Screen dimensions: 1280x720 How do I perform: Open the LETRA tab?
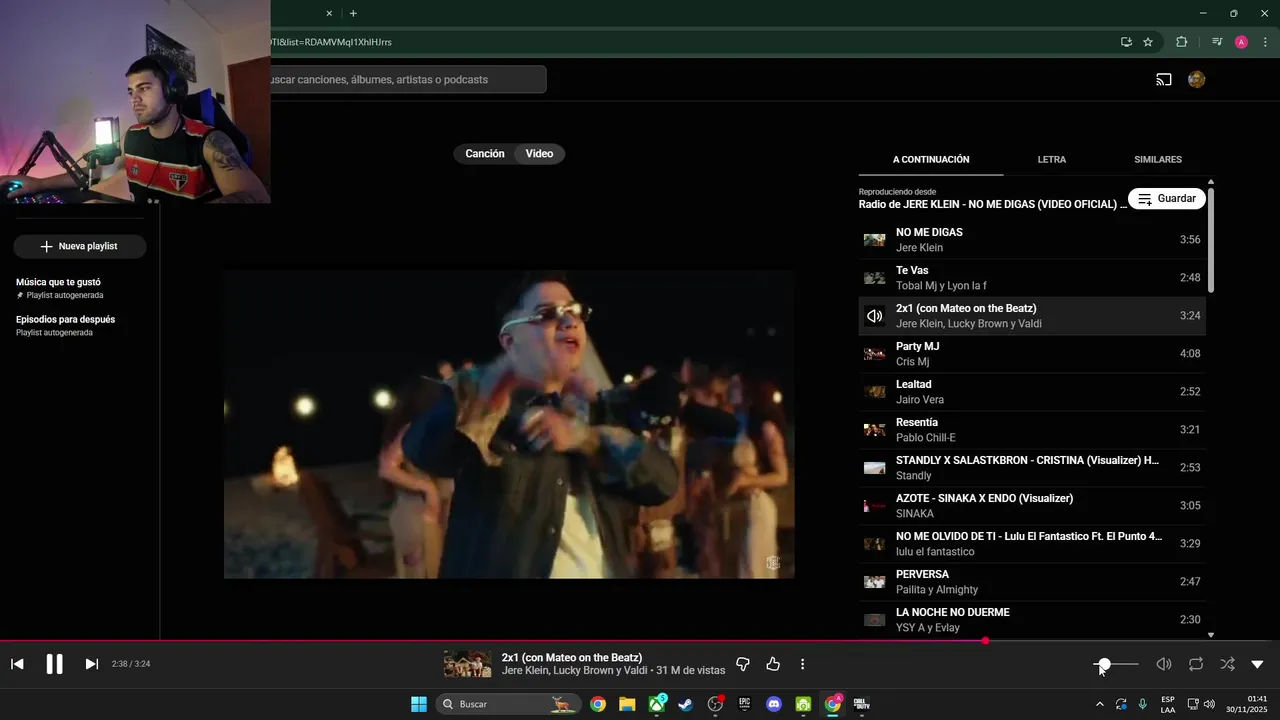tap(1052, 159)
